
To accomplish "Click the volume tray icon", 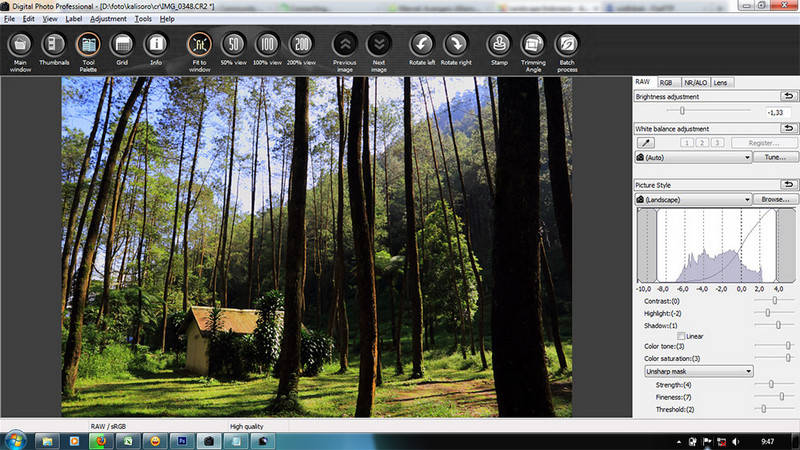I will (735, 442).
